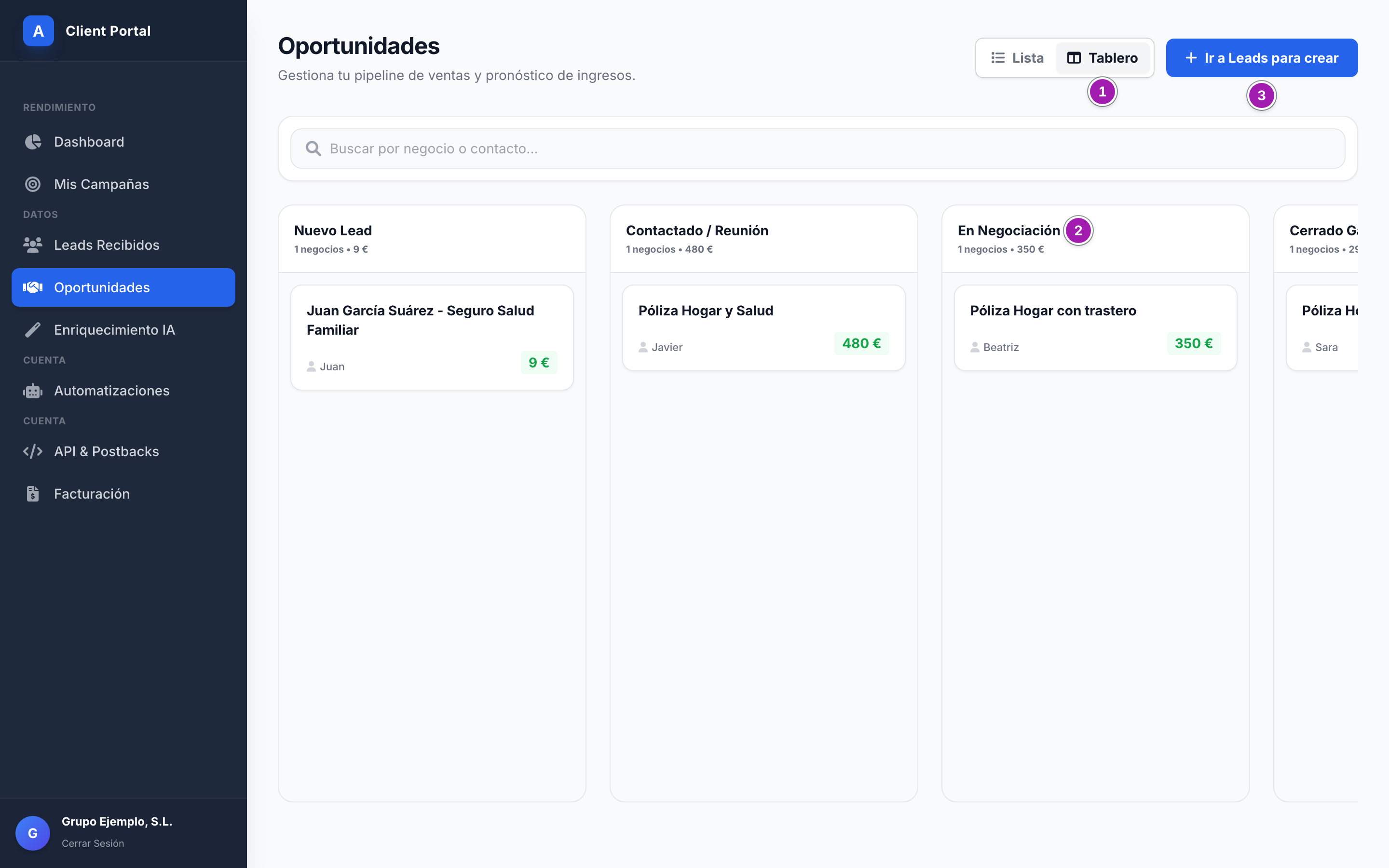Click the person icon next to Sara
Image resolution: width=1389 pixels, height=868 pixels.
click(1307, 347)
